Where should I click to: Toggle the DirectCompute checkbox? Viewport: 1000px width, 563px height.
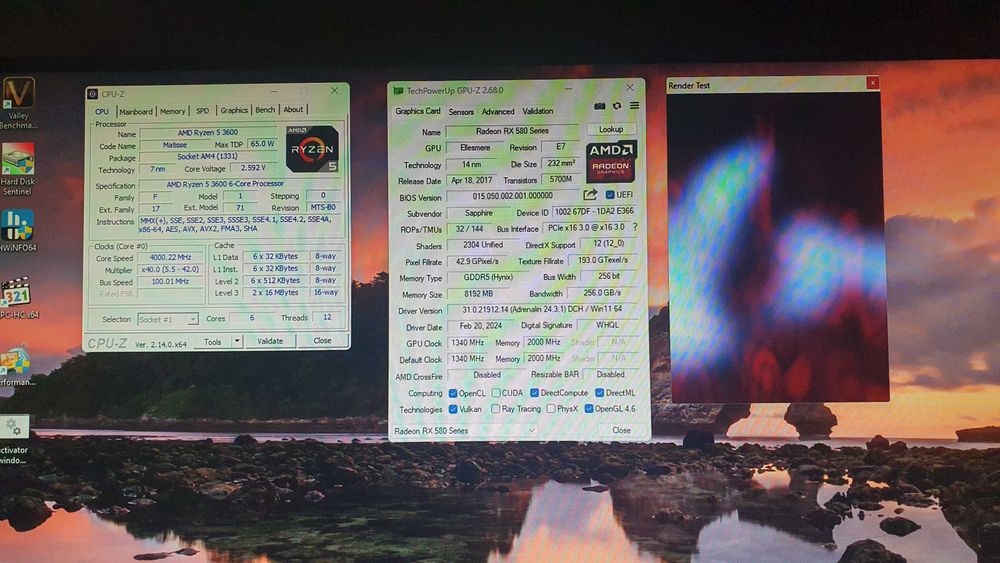tap(534, 393)
